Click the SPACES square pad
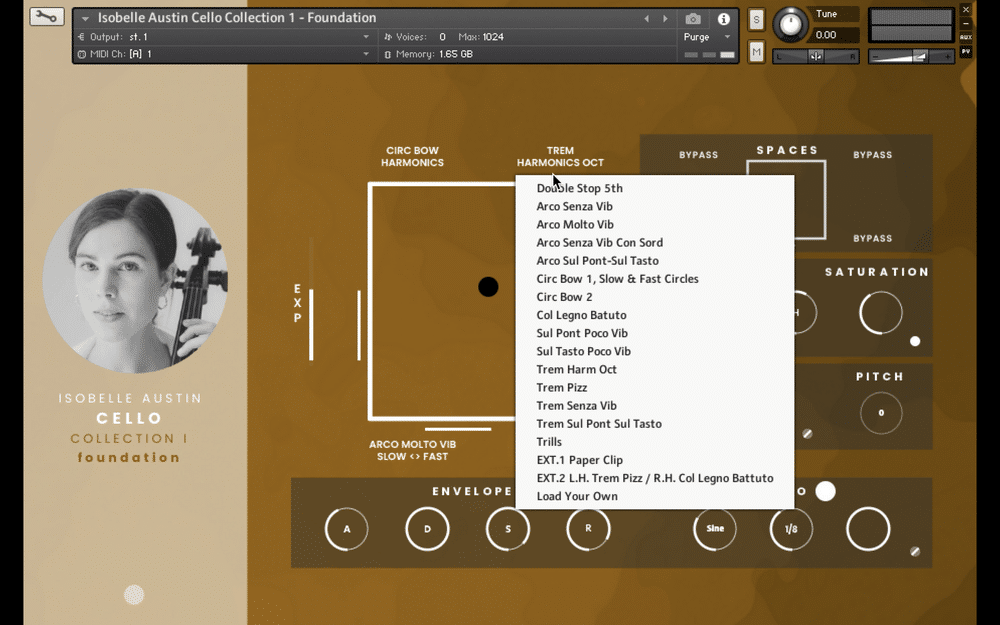Image resolution: width=1000 pixels, height=625 pixels. point(786,200)
